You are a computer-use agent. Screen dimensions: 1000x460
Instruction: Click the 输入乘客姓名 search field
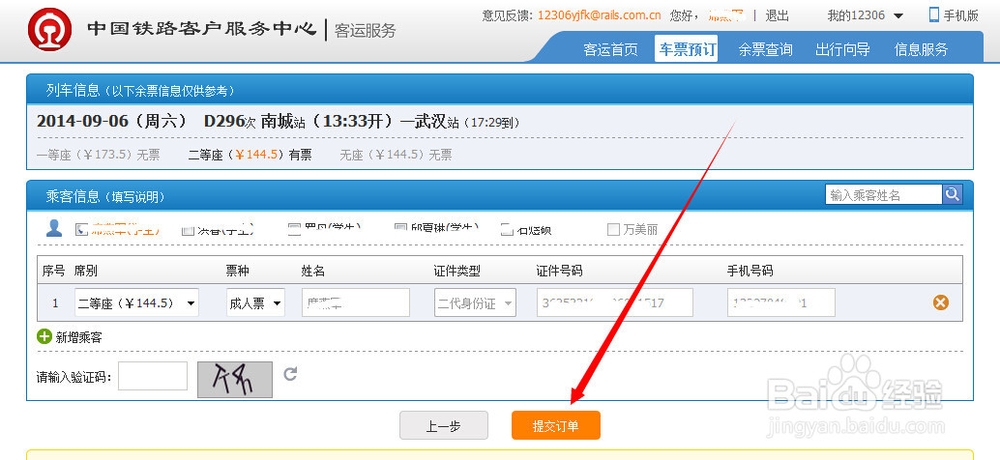click(883, 195)
